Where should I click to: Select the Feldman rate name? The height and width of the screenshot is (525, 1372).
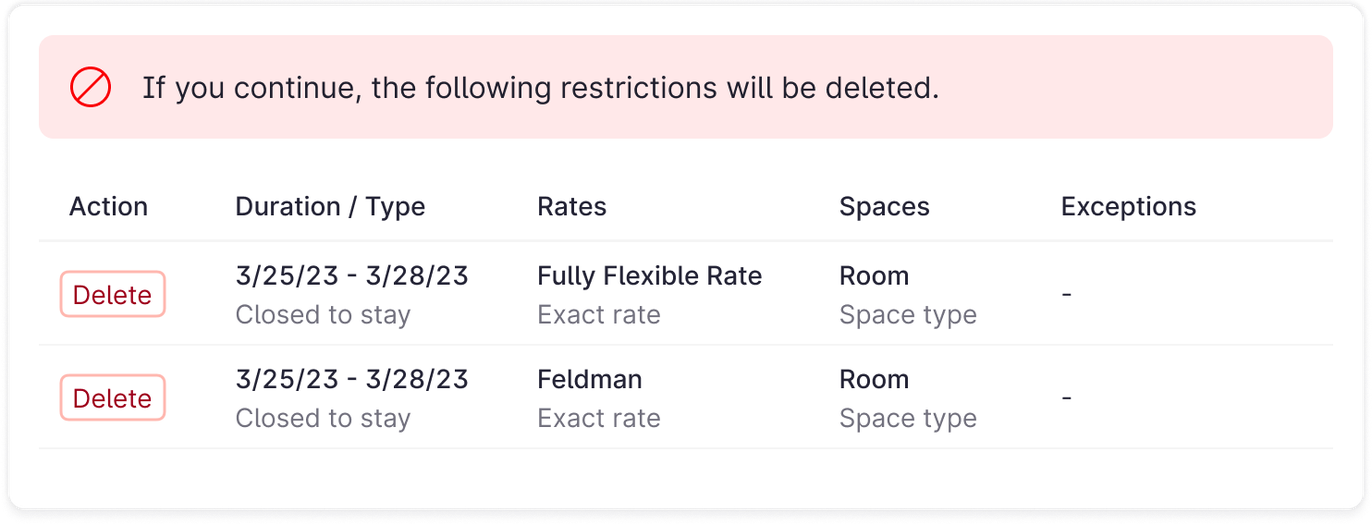click(x=590, y=380)
